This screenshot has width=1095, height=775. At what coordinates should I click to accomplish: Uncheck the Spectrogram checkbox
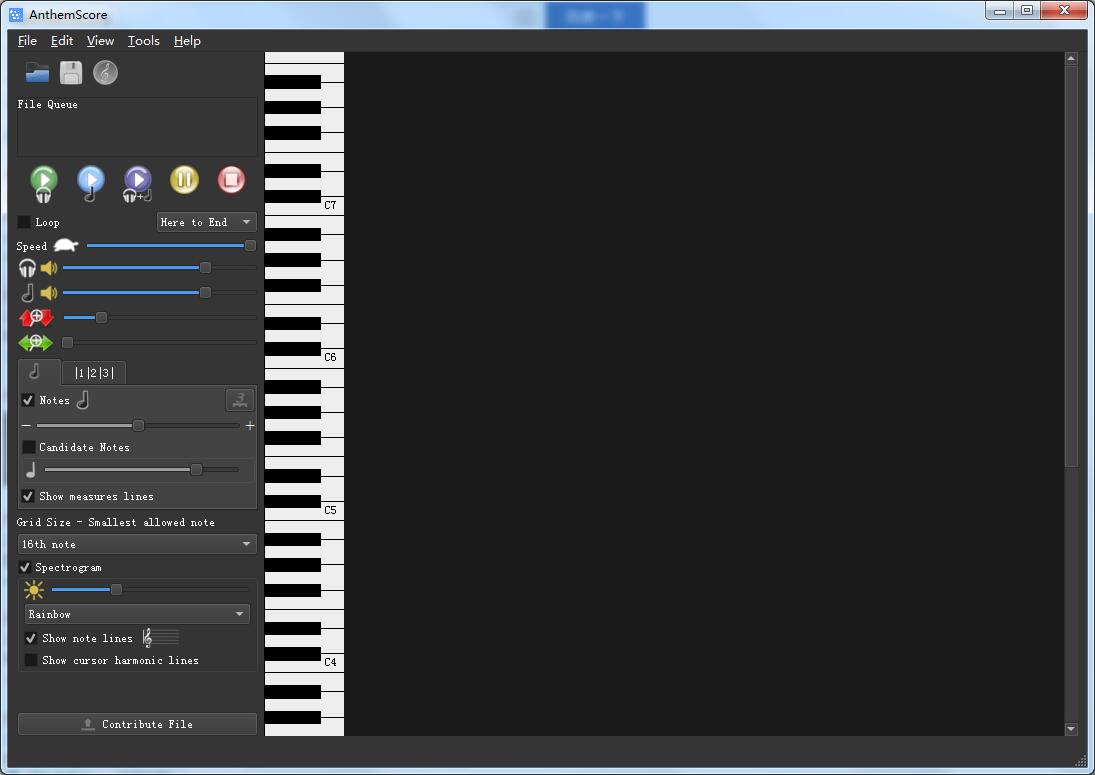point(24,567)
